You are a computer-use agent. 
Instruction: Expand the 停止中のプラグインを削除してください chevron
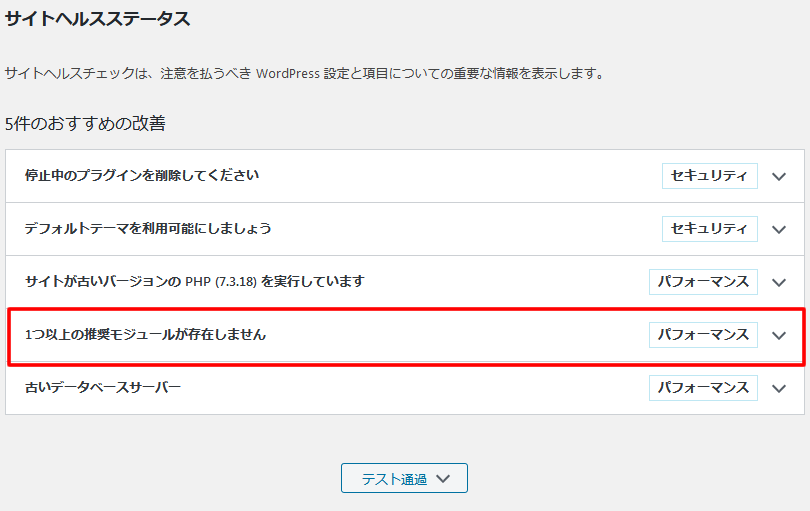click(x=779, y=177)
